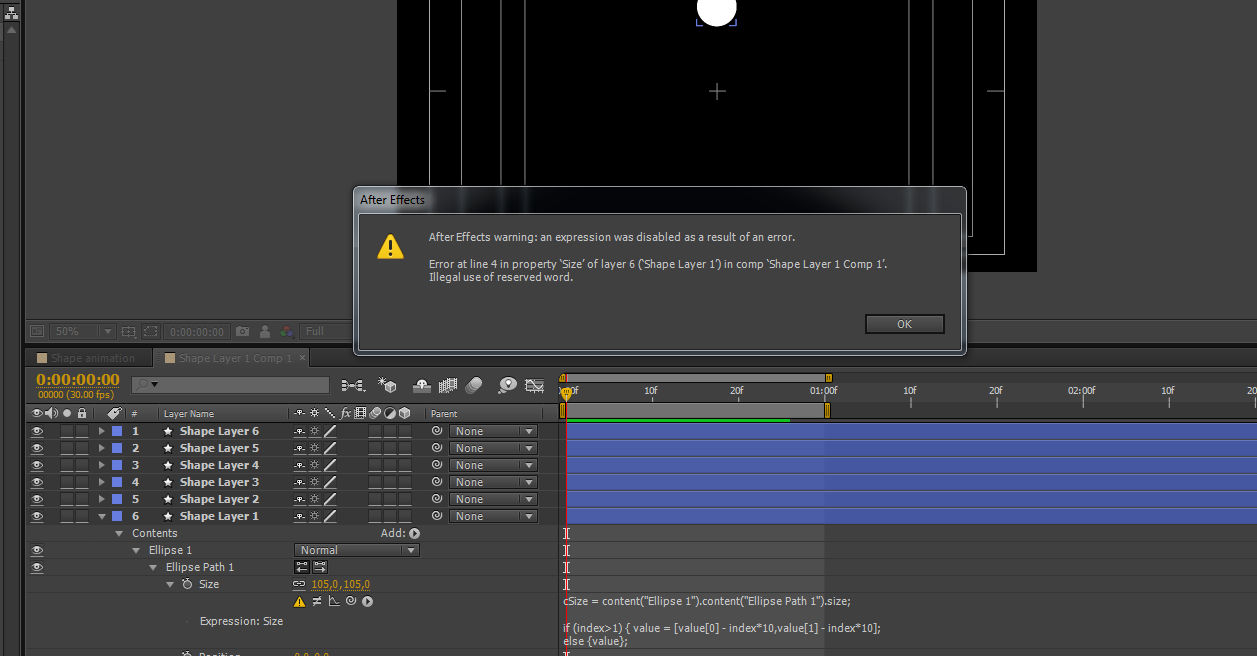Image resolution: width=1257 pixels, height=656 pixels.
Task: Open the 50% magnification dropdown
Action: pyautogui.click(x=84, y=331)
